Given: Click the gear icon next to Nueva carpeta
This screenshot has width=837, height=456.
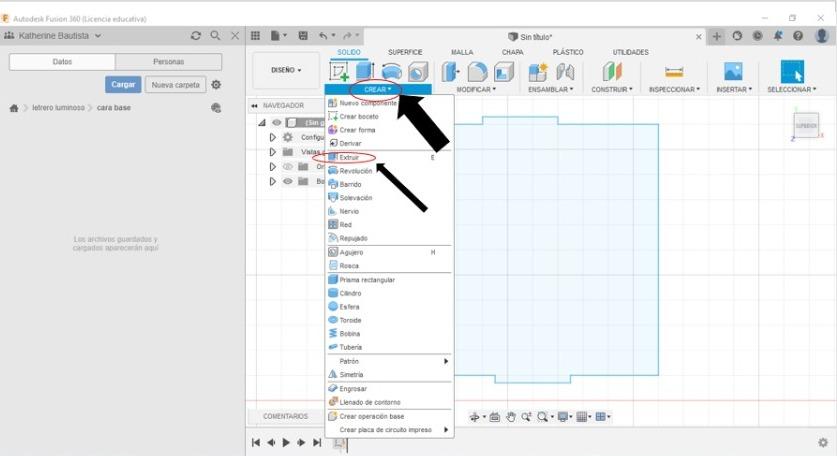Looking at the screenshot, I should click(216, 84).
